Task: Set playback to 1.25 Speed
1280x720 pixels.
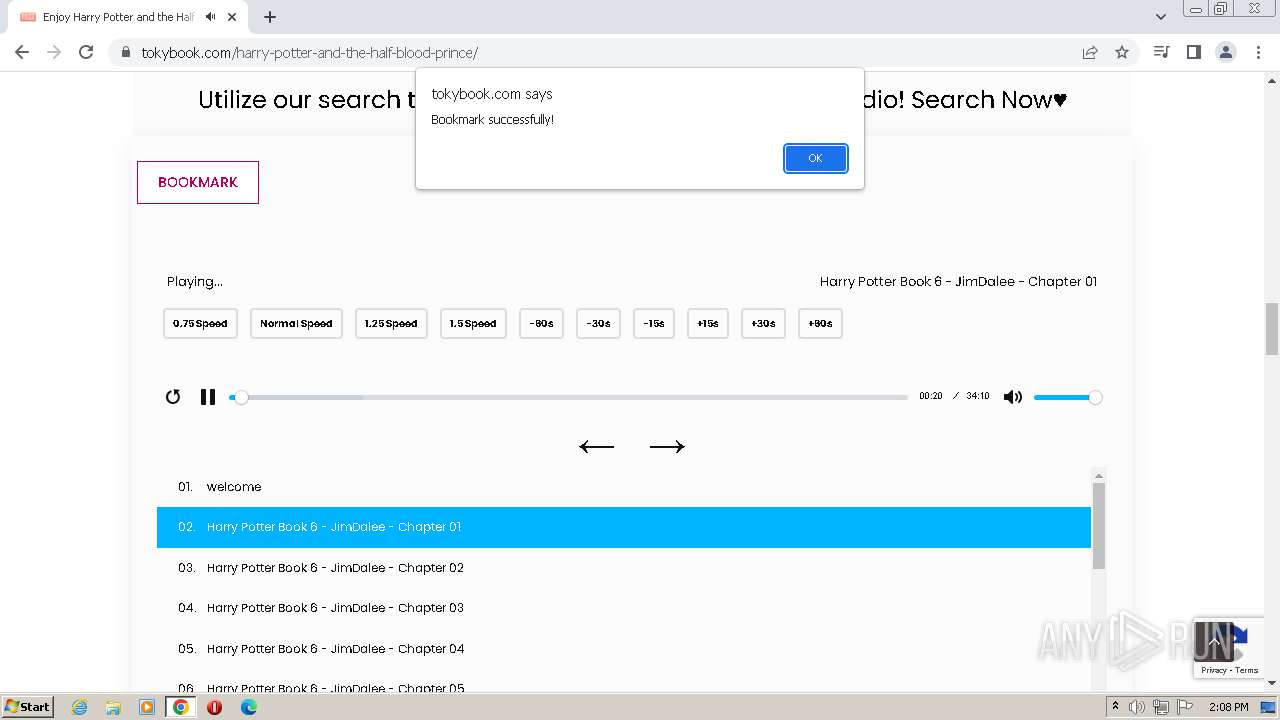Action: pyautogui.click(x=391, y=324)
